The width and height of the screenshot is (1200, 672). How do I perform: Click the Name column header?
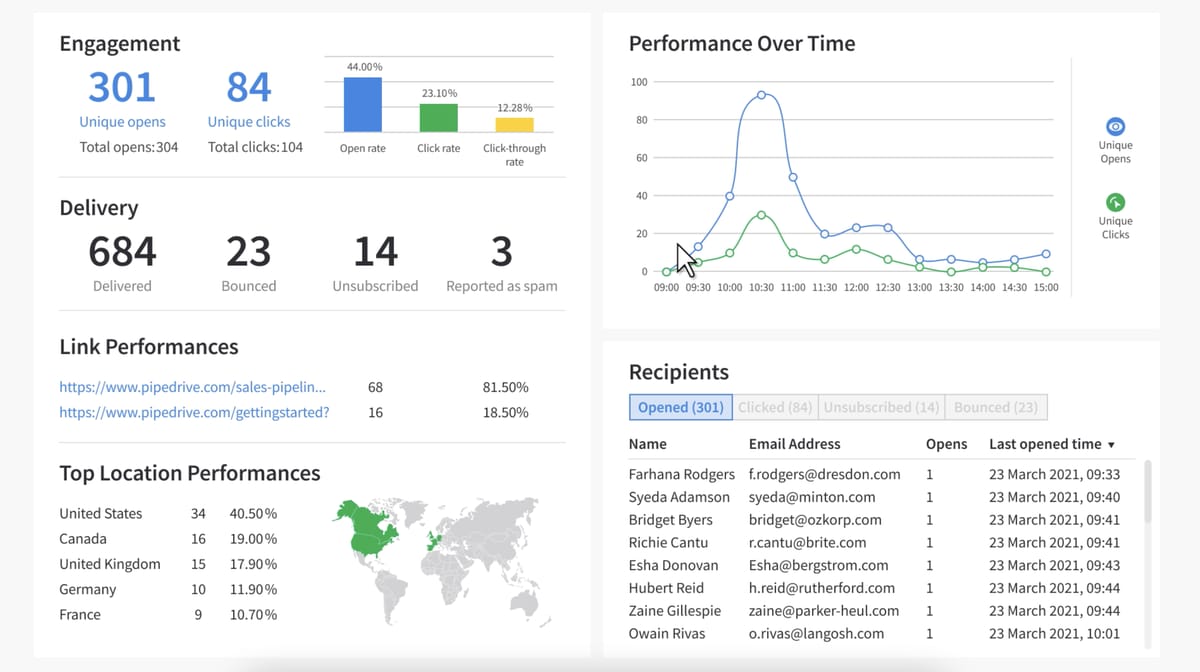pyautogui.click(x=647, y=444)
